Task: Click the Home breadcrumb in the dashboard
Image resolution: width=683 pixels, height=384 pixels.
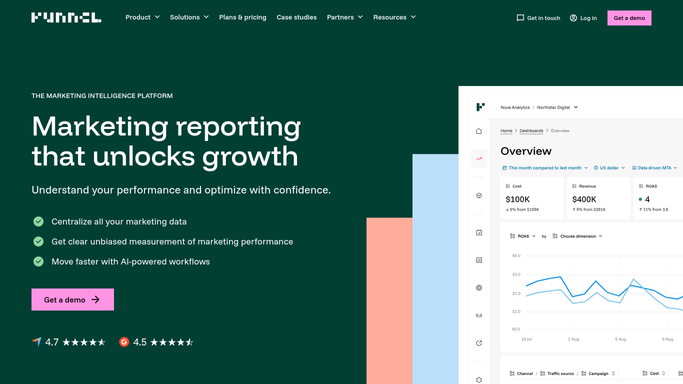Action: click(x=506, y=131)
